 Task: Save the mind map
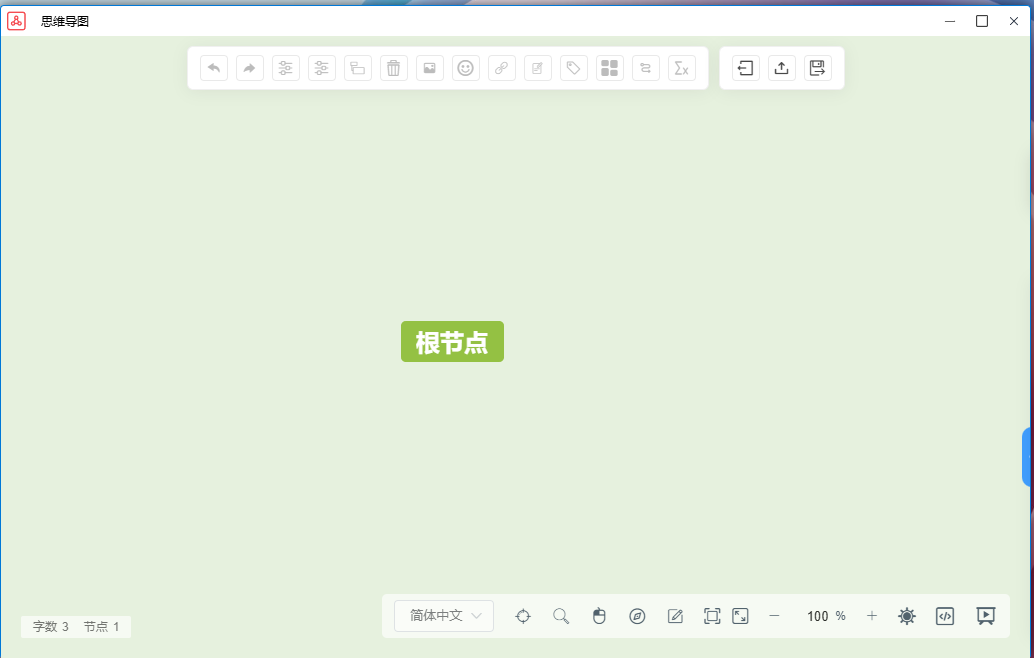[817, 68]
